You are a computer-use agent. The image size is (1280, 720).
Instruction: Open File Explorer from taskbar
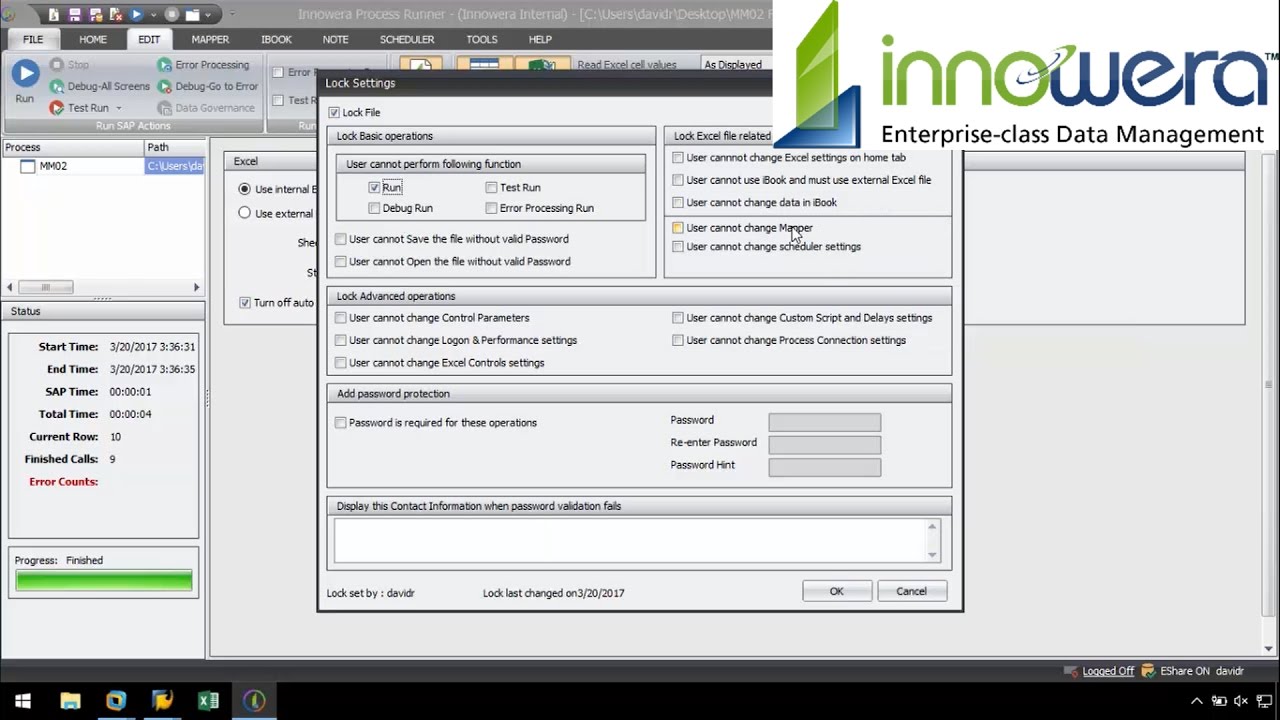point(70,701)
